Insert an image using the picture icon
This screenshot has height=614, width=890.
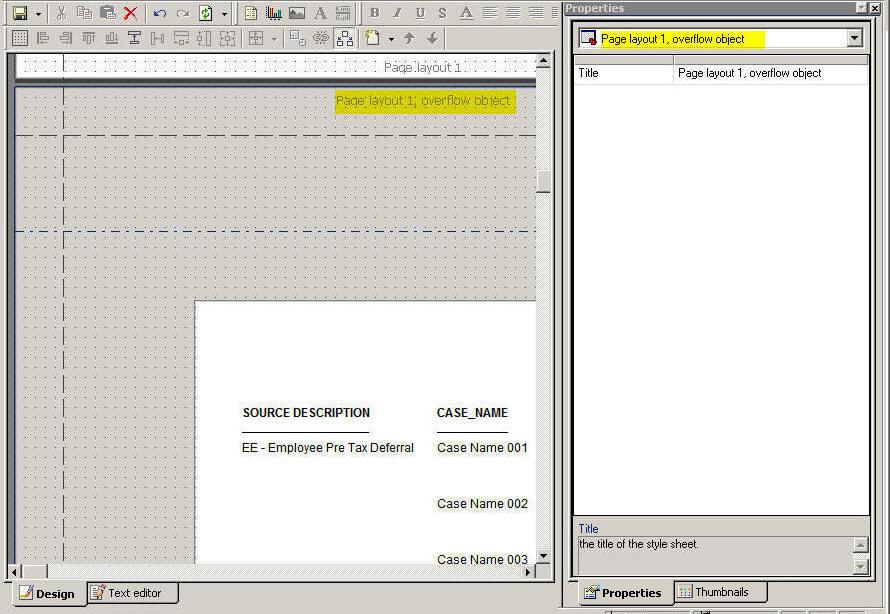[296, 13]
